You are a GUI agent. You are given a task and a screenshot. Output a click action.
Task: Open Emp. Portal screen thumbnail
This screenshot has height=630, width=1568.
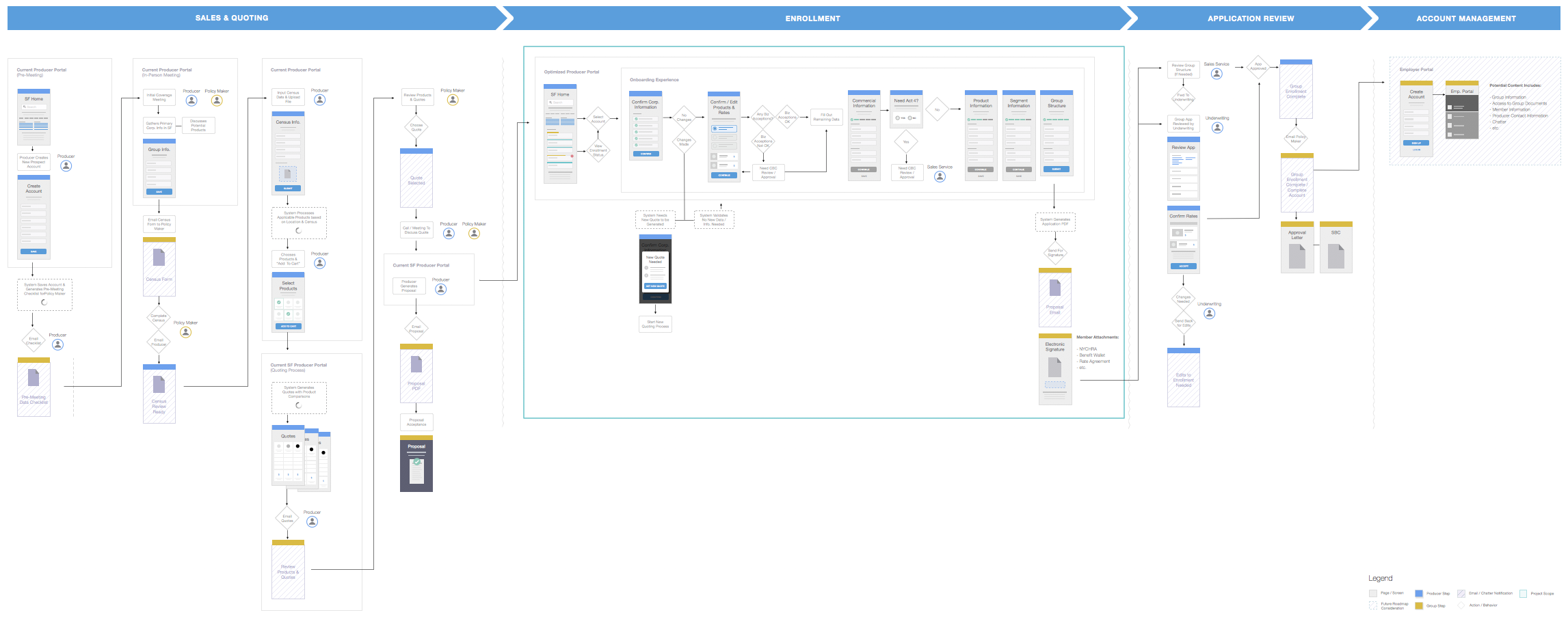[1462, 110]
